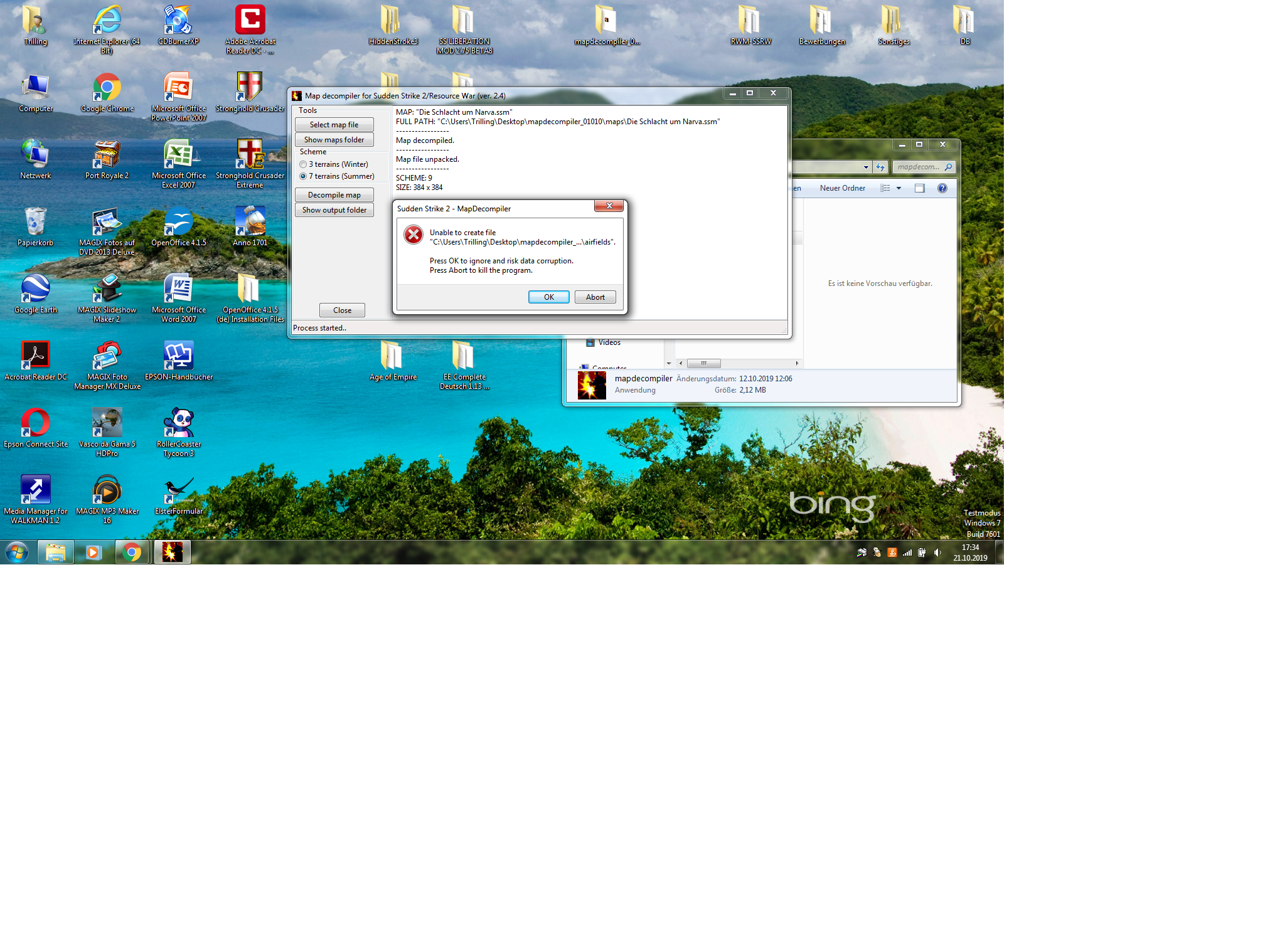Screen dimensions: 1285x952
Task: Click the Explorer search box
Action: coord(924,167)
